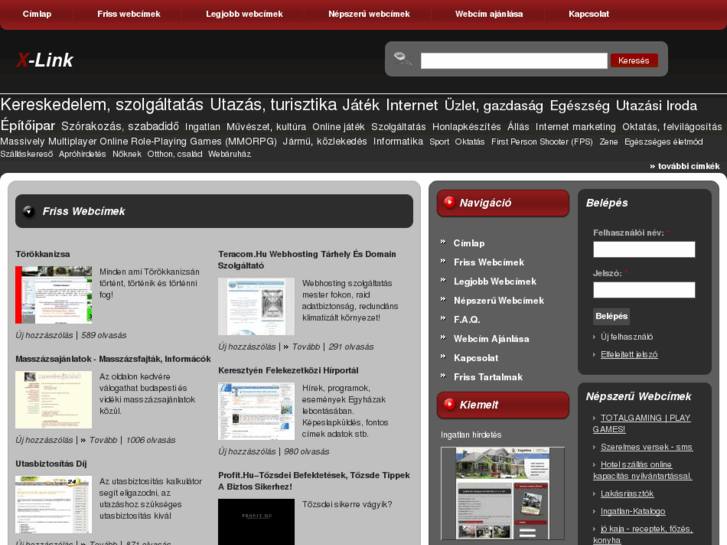The height and width of the screenshot is (545, 727).
Task: Open the Kereskedelem, szolgáltatás tag
Action: 102,105
